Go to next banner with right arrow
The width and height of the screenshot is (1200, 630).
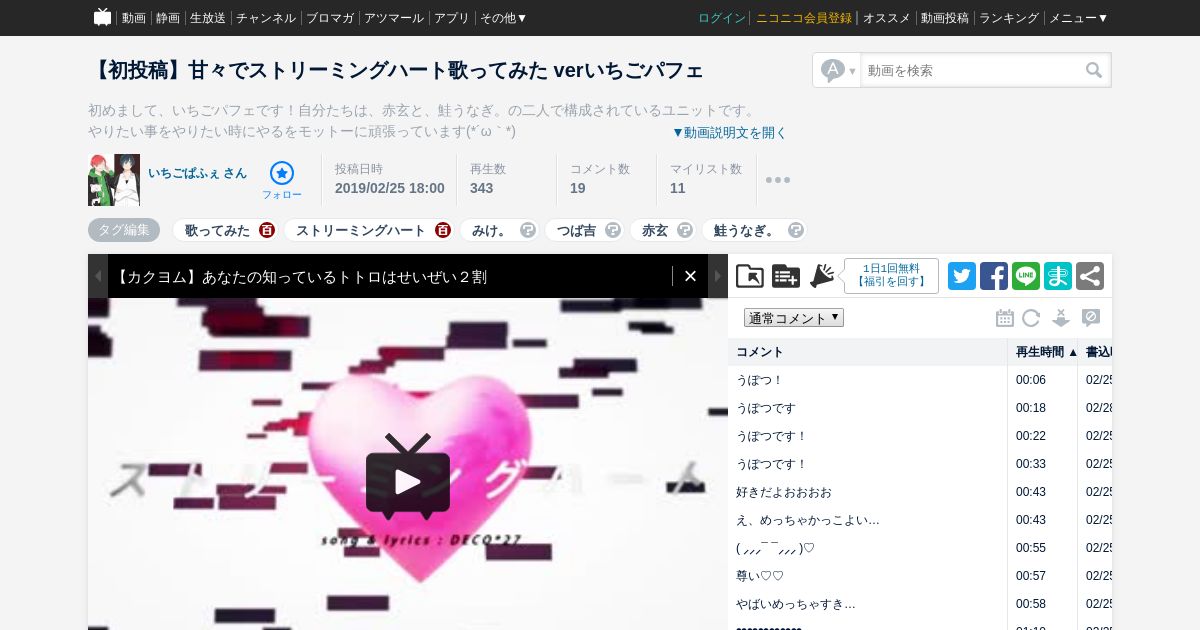718,276
